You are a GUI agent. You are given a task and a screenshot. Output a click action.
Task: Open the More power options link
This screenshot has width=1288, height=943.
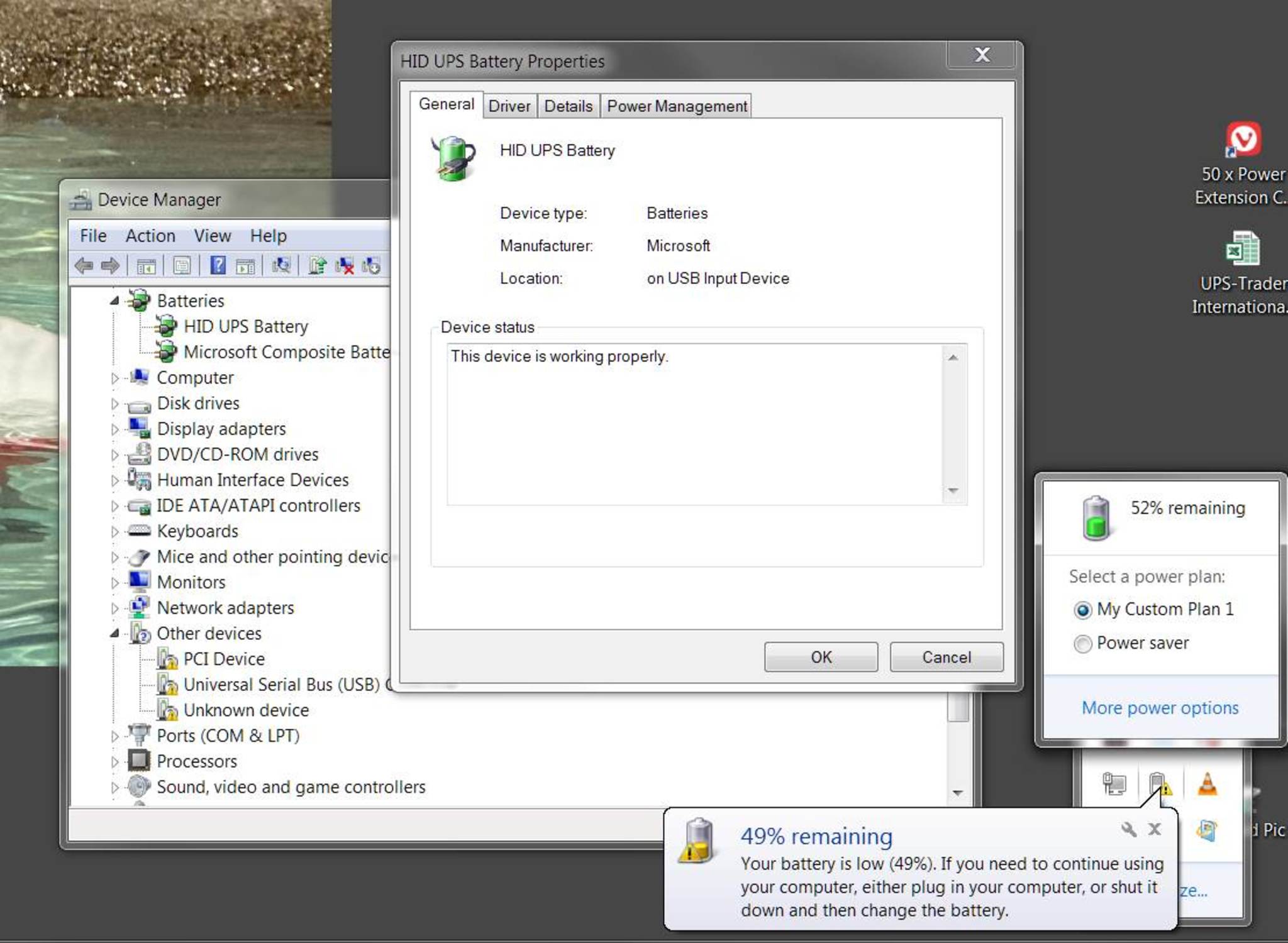click(x=1160, y=708)
